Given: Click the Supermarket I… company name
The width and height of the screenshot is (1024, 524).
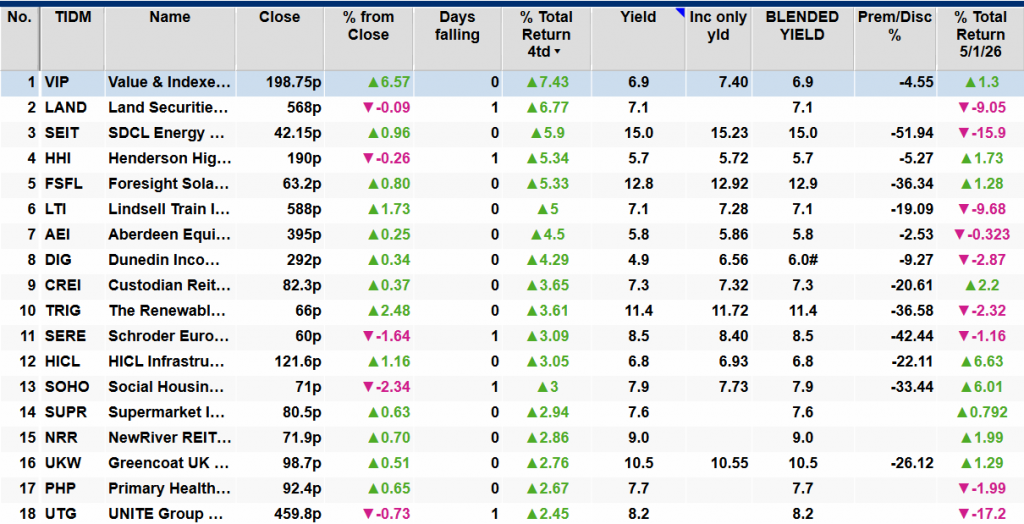Looking at the screenshot, I should click(169, 413).
